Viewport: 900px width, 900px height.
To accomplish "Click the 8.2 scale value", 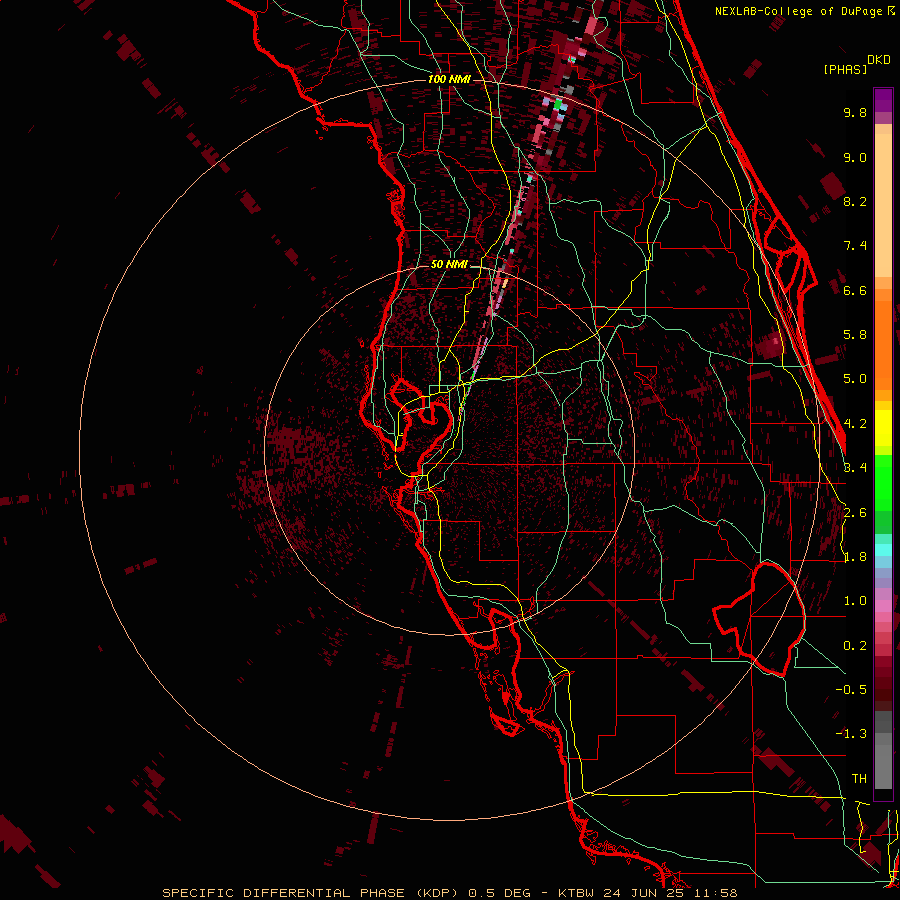I will (x=855, y=201).
